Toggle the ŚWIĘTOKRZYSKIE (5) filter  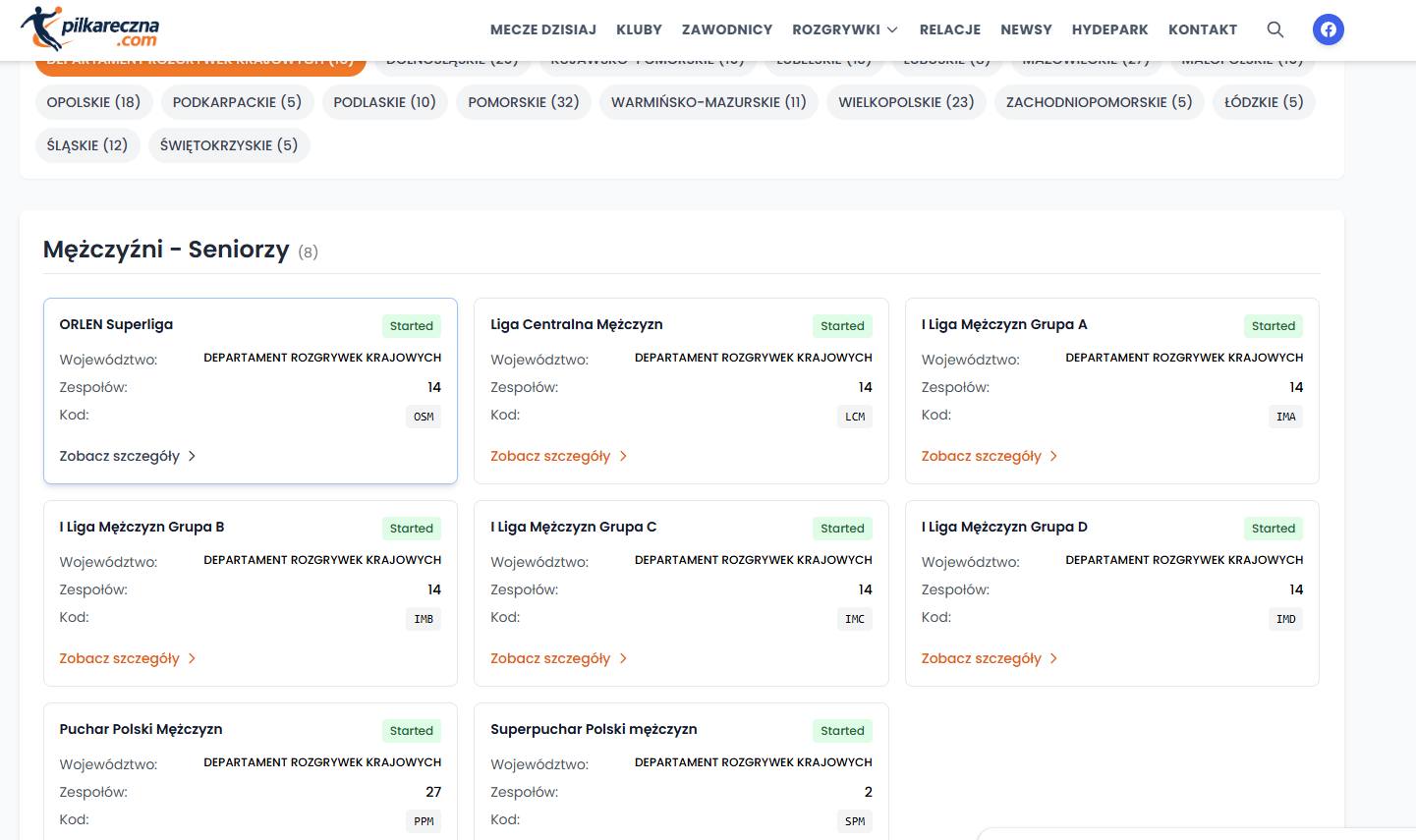pyautogui.click(x=229, y=145)
